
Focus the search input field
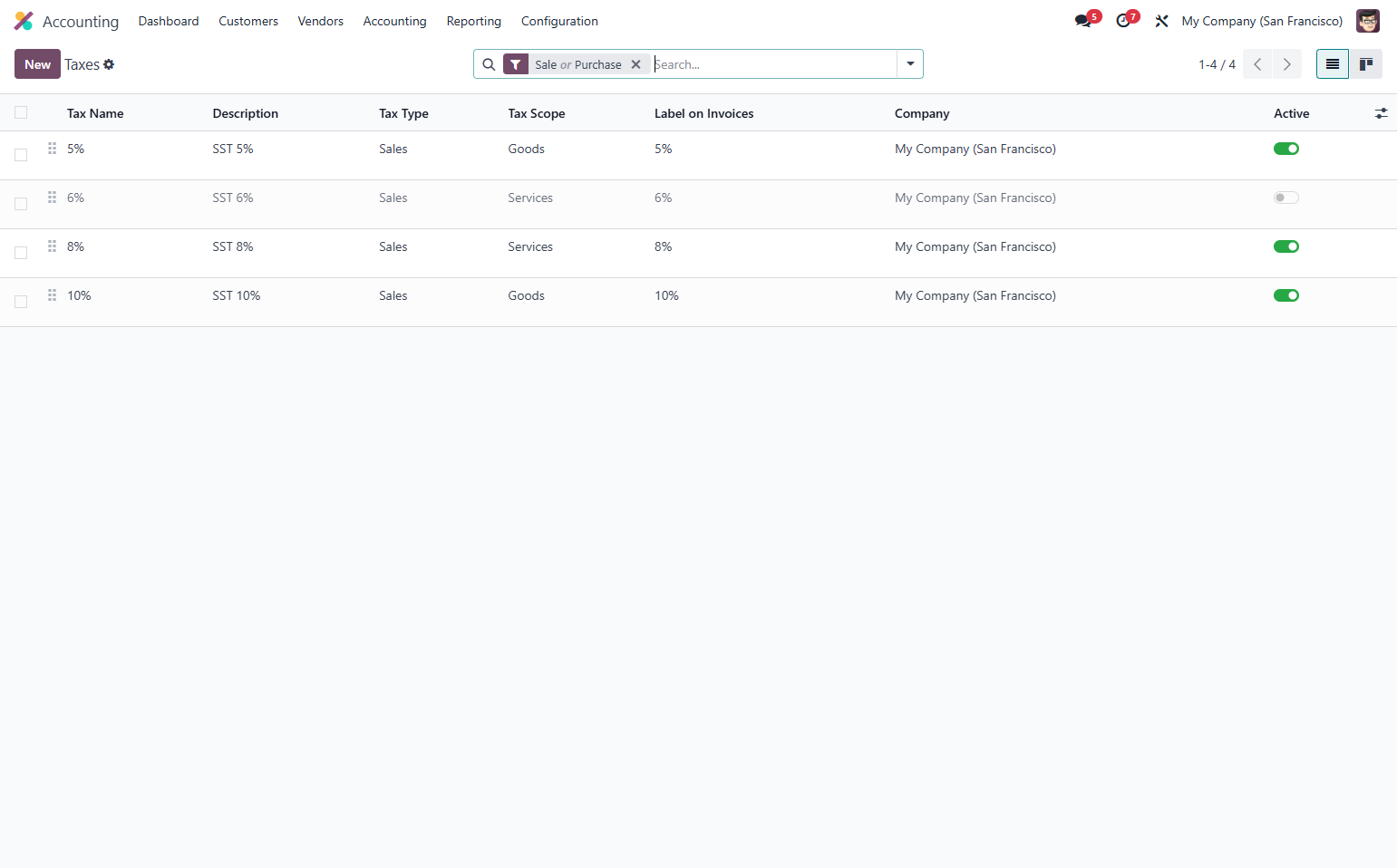[x=773, y=64]
